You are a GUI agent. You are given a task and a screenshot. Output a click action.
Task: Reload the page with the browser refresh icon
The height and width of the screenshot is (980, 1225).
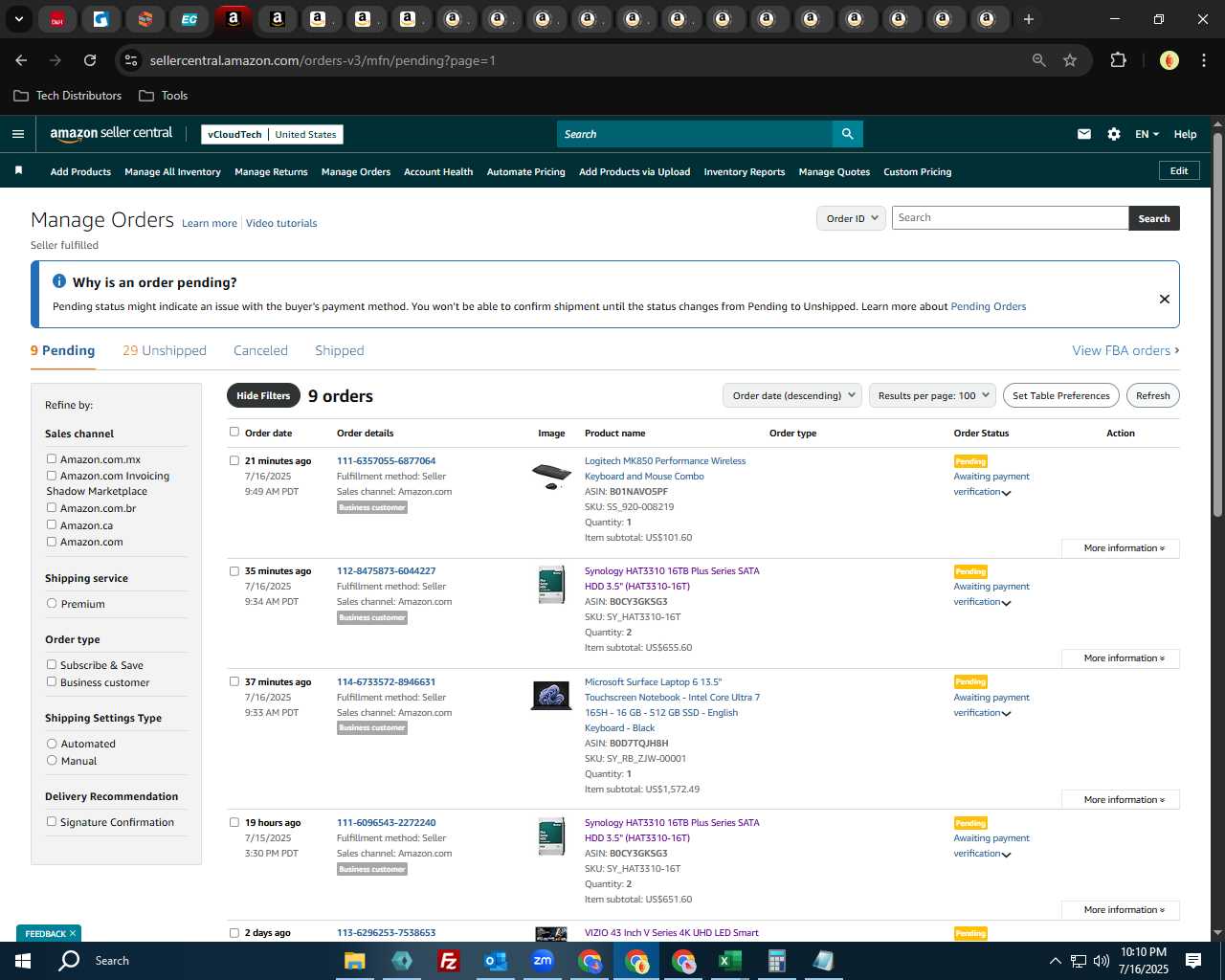90,60
